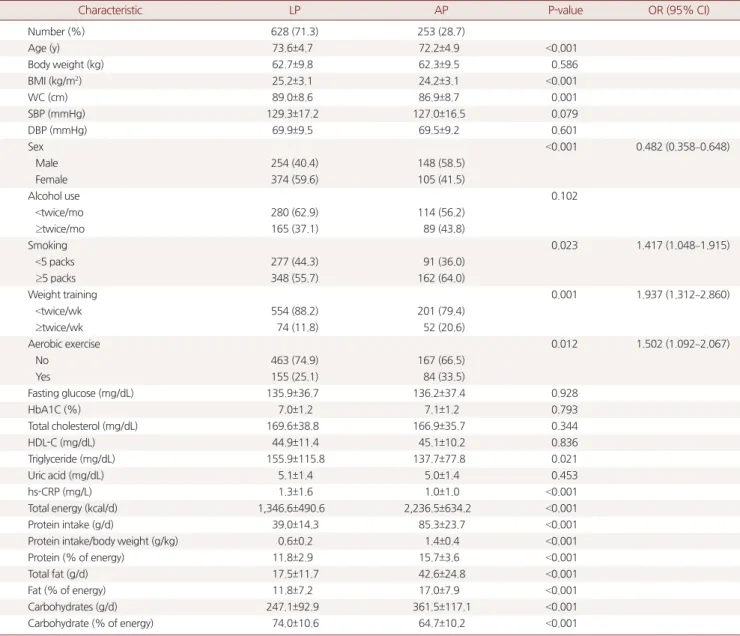
Task: Click the value 73.6±4.7
Action: point(292,48)
